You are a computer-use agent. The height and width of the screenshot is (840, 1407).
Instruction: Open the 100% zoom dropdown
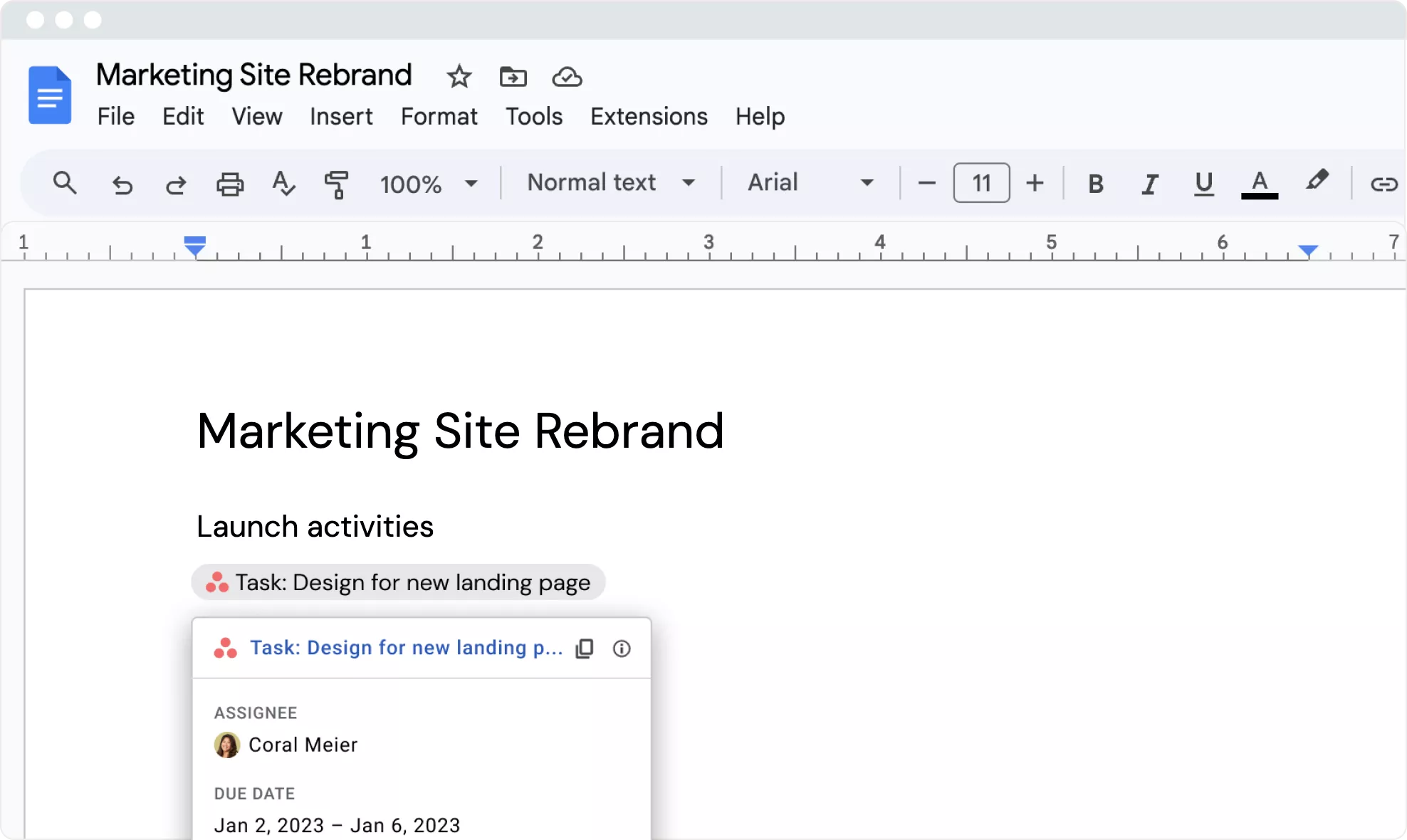pyautogui.click(x=428, y=184)
